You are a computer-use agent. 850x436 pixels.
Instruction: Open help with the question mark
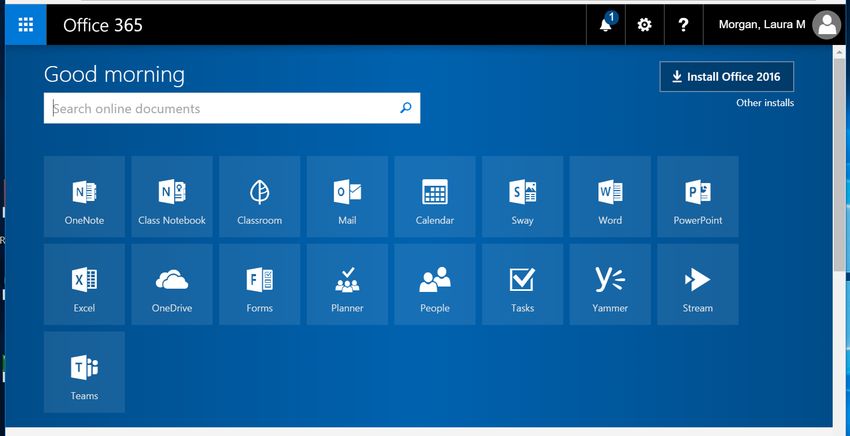pyautogui.click(x=684, y=24)
